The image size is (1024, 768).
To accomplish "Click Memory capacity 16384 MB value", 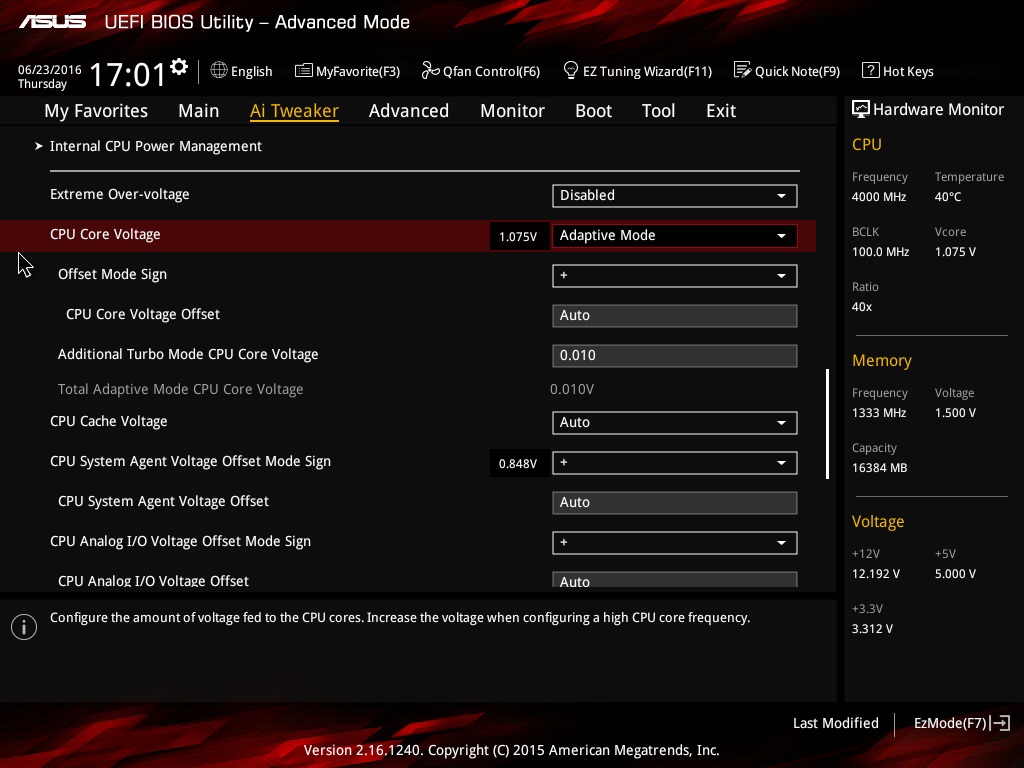I will [879, 468].
